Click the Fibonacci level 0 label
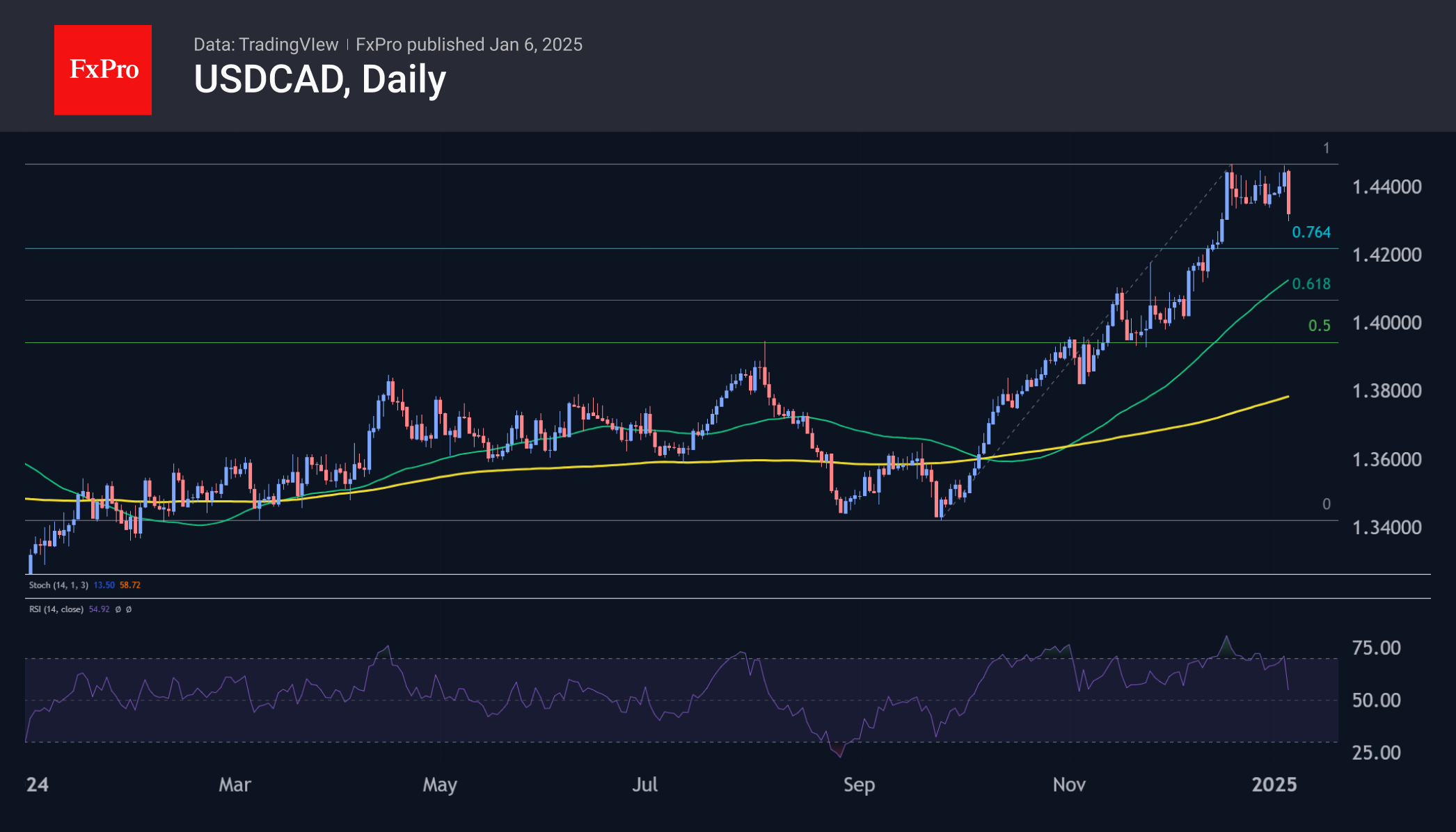This screenshot has width=1456, height=832. tap(1326, 504)
